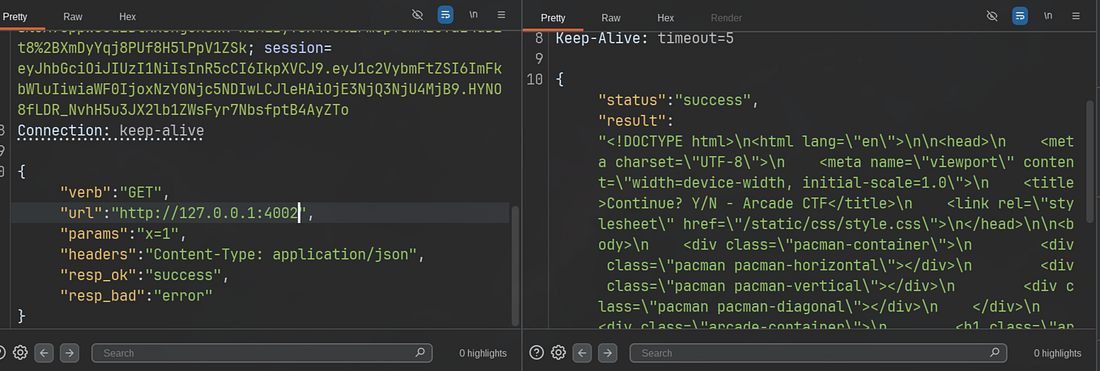This screenshot has height=371, width=1100.
Task: Click the "result" key in response
Action: (631, 121)
